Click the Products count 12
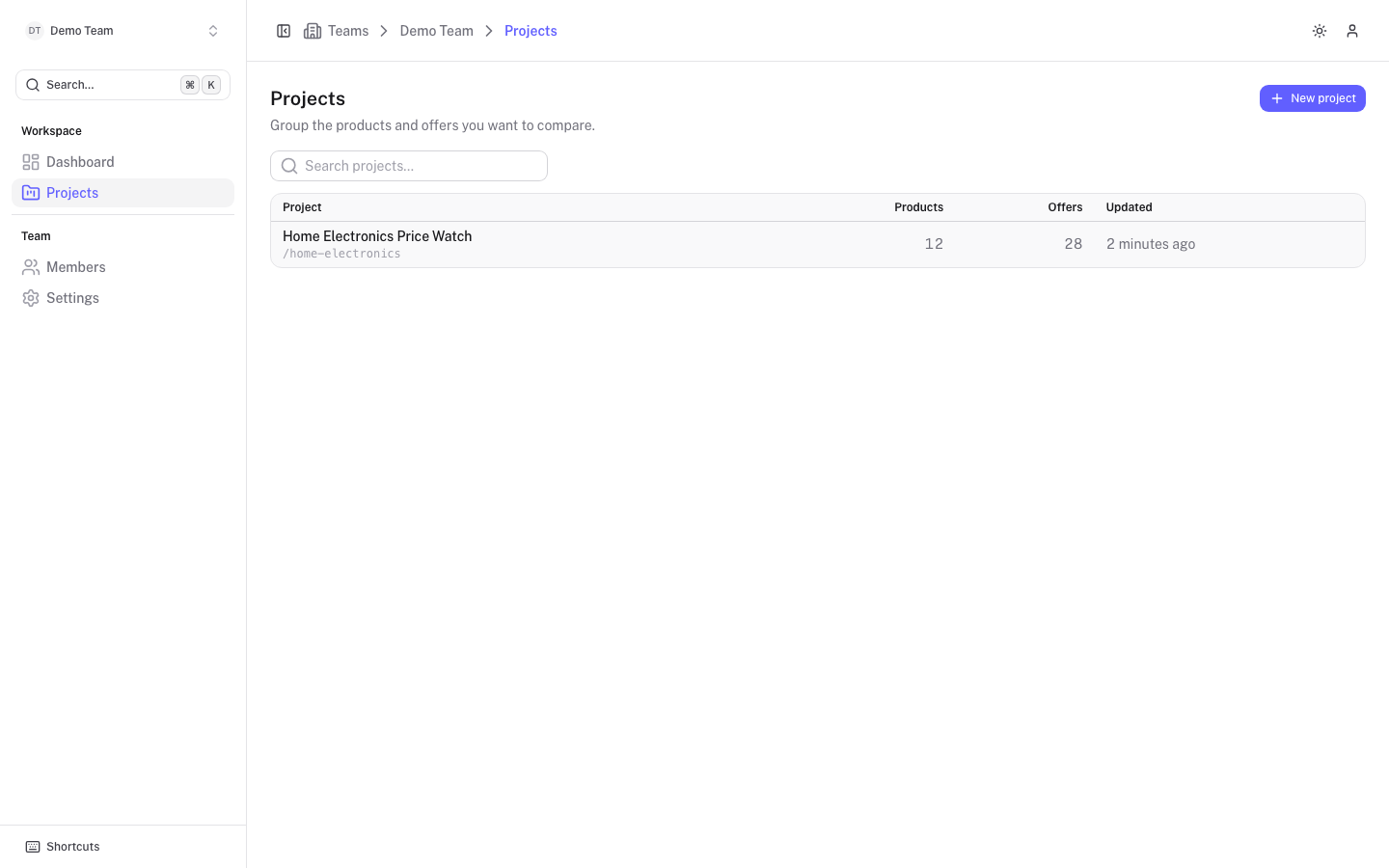The height and width of the screenshot is (868, 1389). (934, 244)
